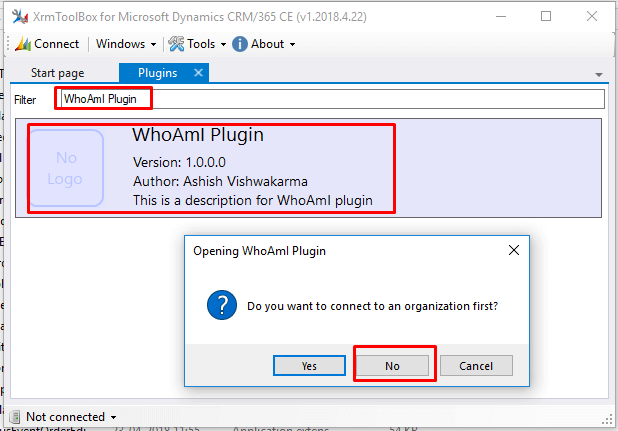Minimize the XrmToolBox window
This screenshot has height=431, width=618.
click(501, 16)
